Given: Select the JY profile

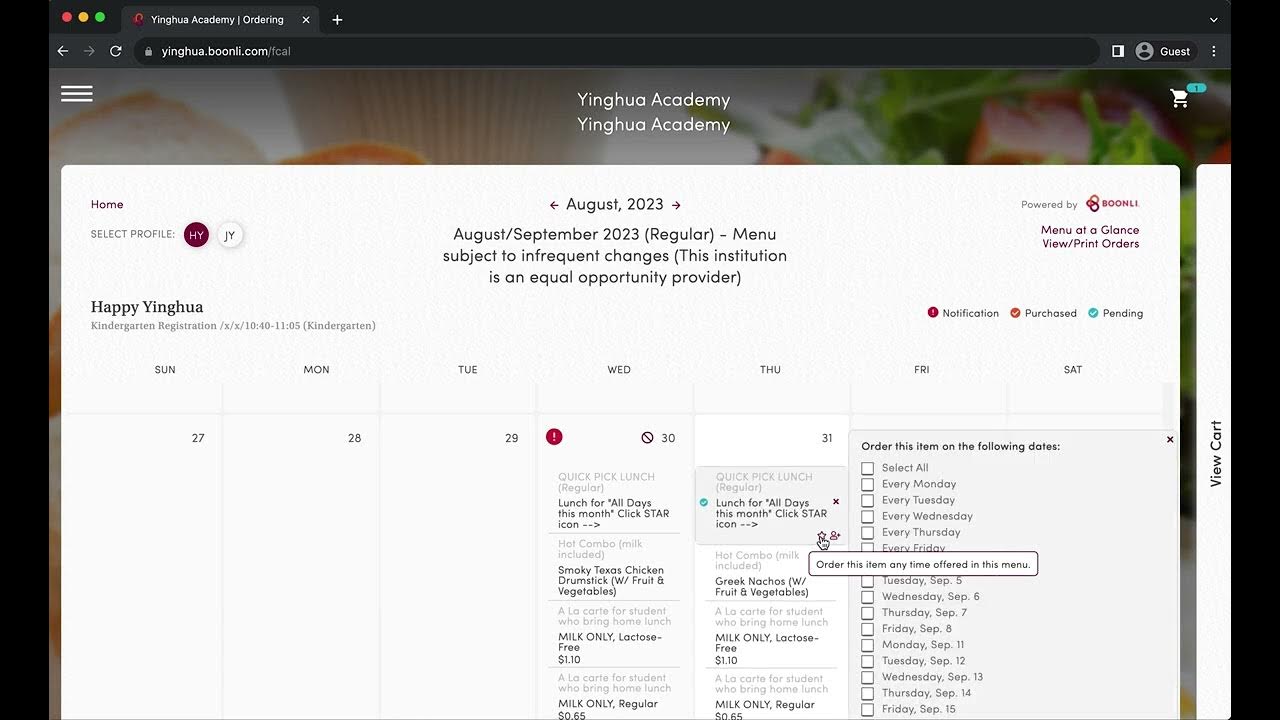Looking at the screenshot, I should 230,235.
